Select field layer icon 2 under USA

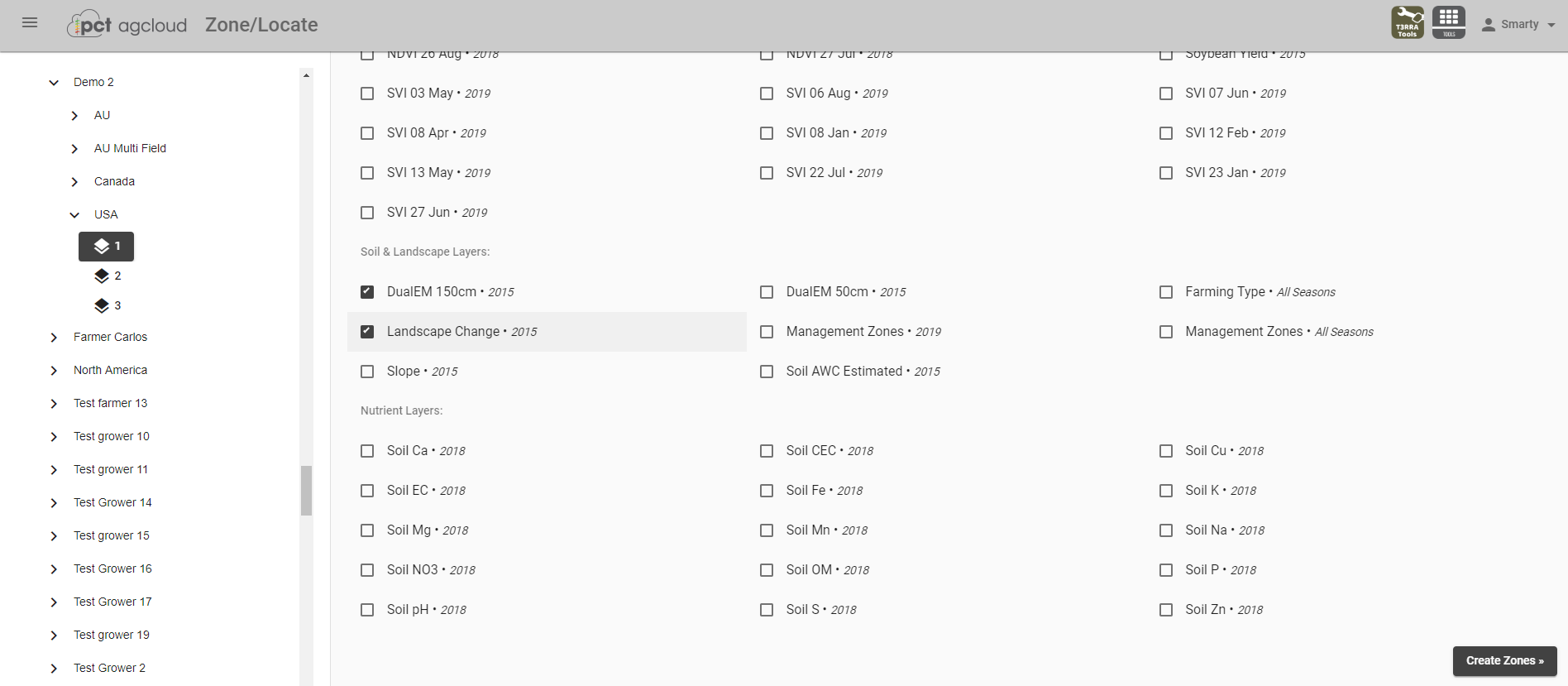coord(102,276)
